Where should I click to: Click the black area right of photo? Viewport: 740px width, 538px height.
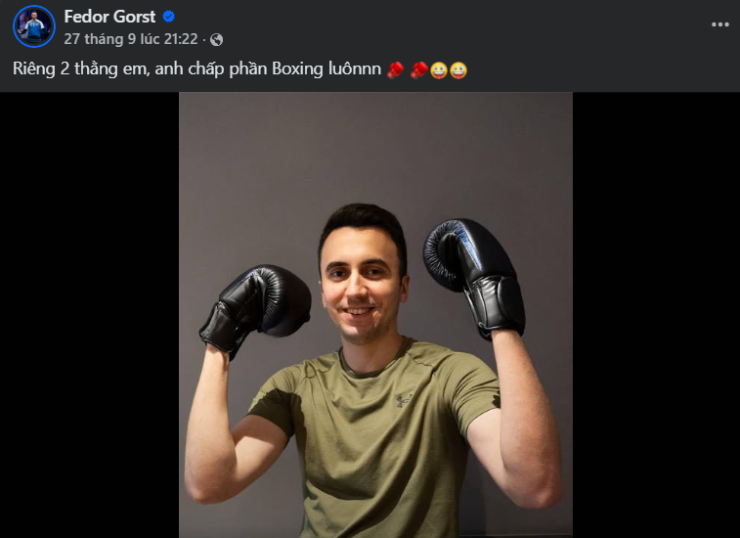pos(656,315)
